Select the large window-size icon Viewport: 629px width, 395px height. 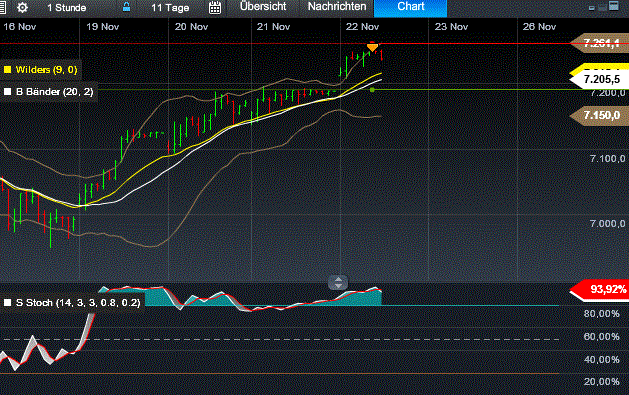click(x=614, y=6)
